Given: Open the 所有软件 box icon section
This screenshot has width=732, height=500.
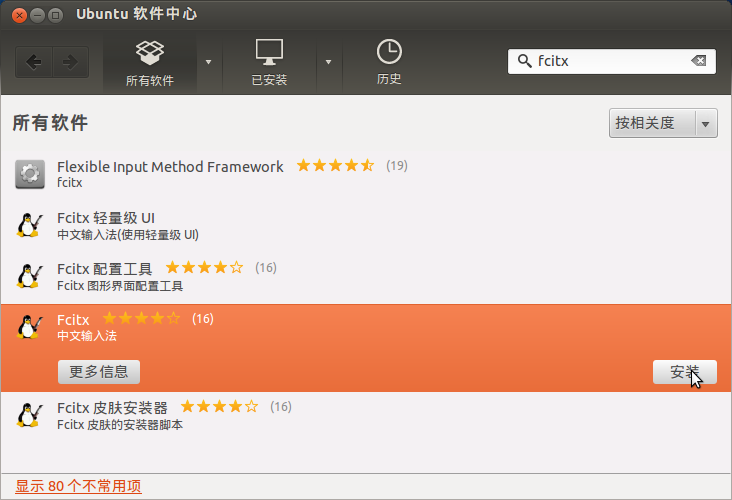Looking at the screenshot, I should tap(150, 64).
